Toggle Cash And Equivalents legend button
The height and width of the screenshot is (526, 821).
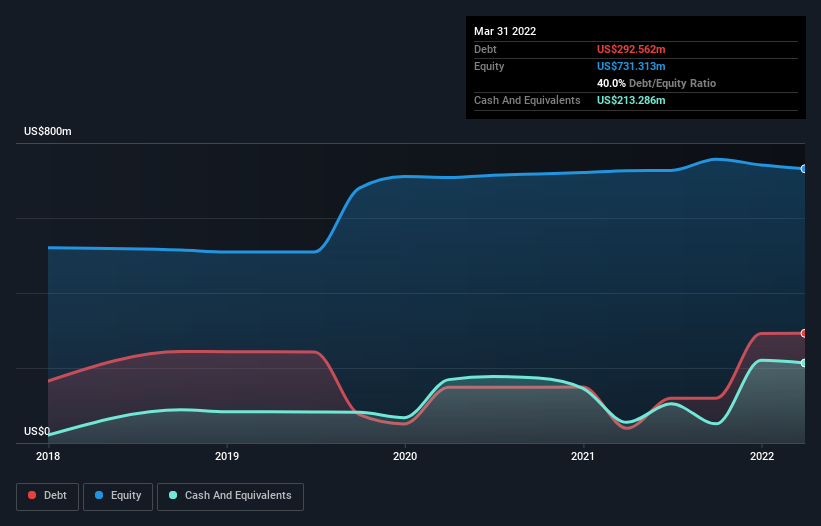pyautogui.click(x=230, y=496)
